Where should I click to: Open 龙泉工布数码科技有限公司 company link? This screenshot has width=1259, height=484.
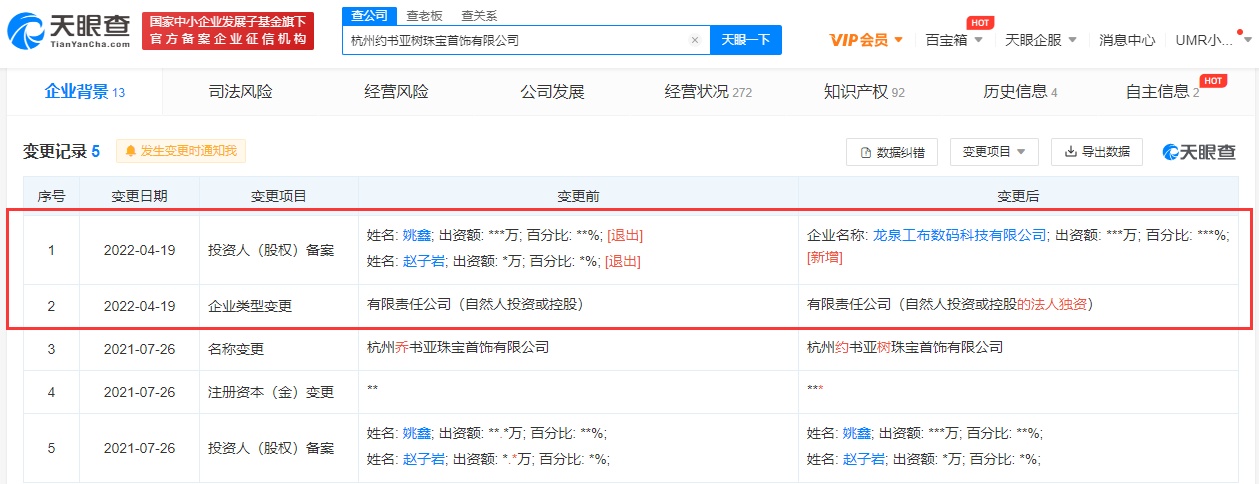coord(960,235)
